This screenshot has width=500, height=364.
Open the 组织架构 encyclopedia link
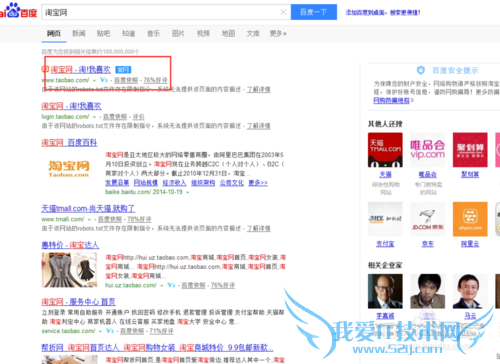pyautogui.click(x=203, y=183)
